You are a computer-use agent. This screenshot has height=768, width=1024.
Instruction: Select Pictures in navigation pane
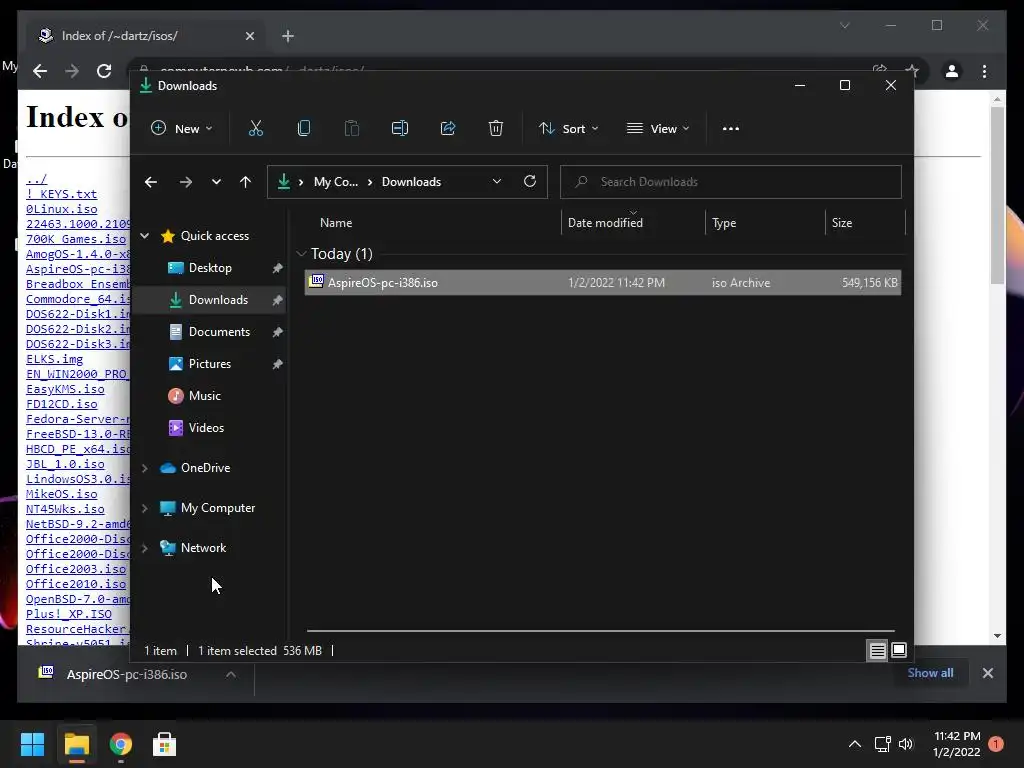click(210, 364)
